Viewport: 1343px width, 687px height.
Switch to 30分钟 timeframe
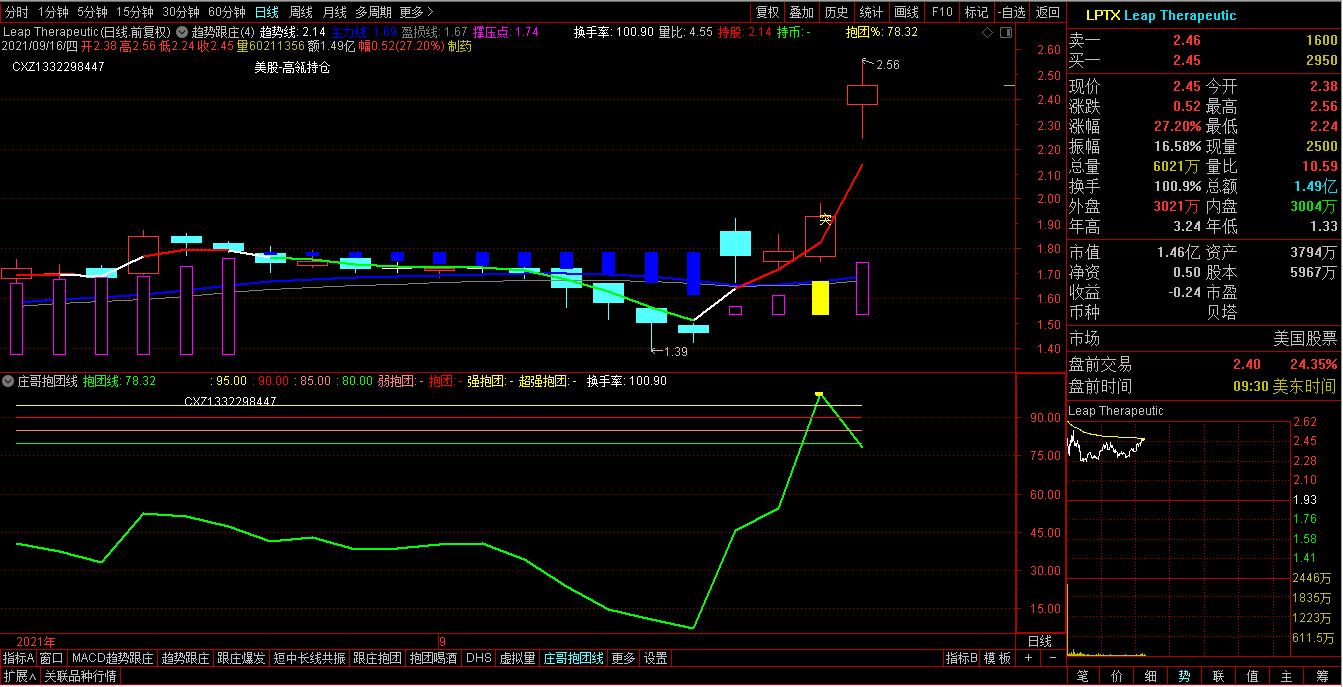(181, 12)
